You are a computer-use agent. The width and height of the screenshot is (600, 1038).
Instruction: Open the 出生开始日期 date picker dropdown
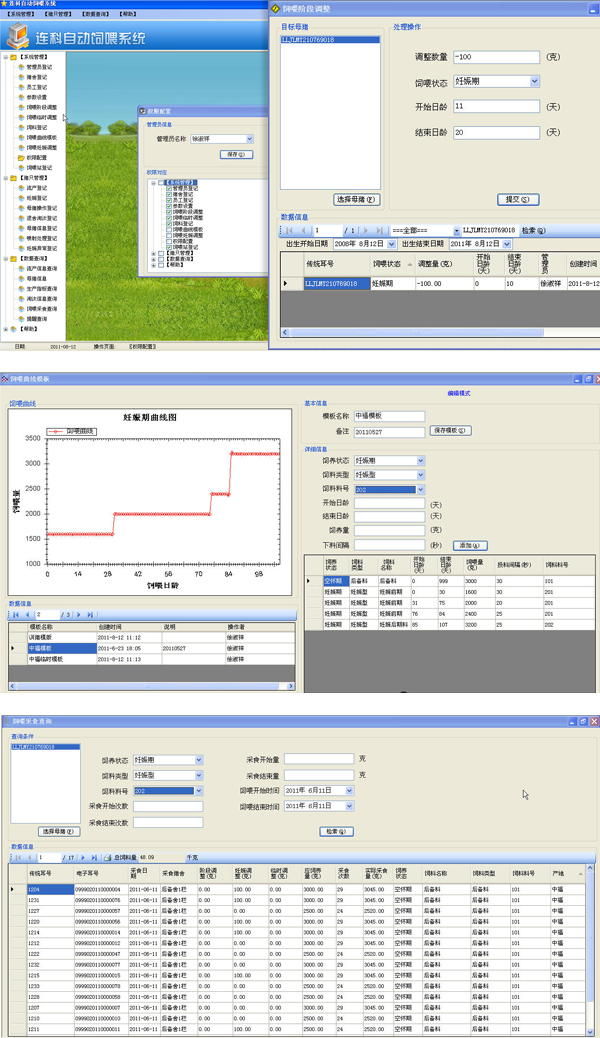pyautogui.click(x=391, y=243)
